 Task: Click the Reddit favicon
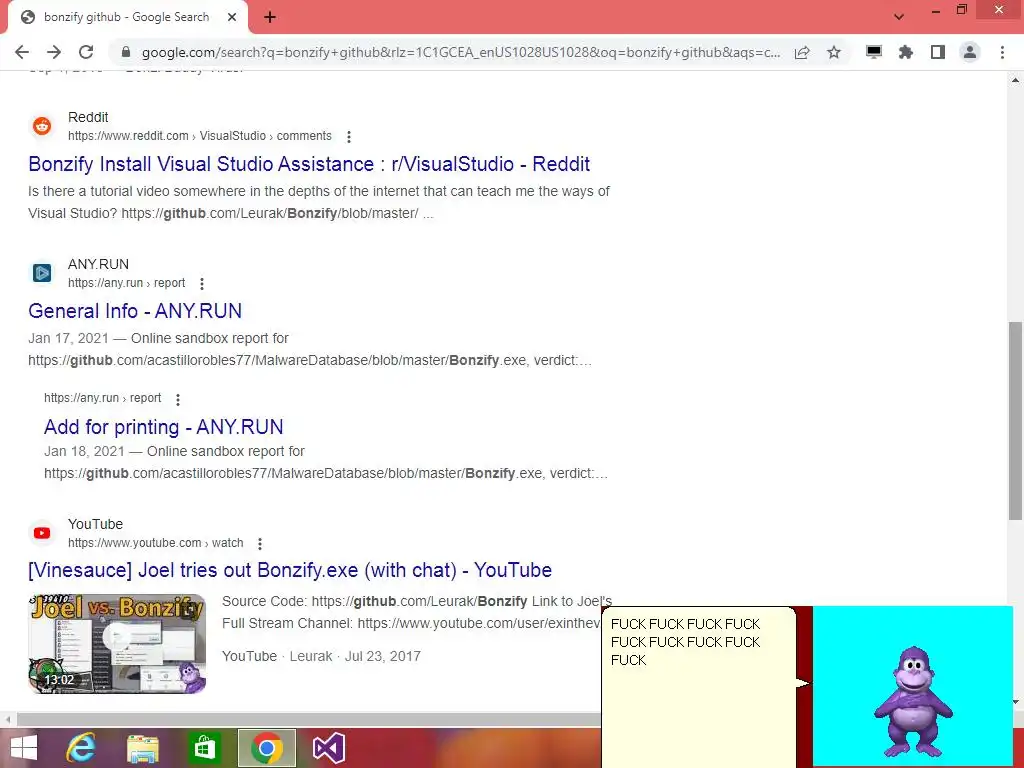point(42,126)
